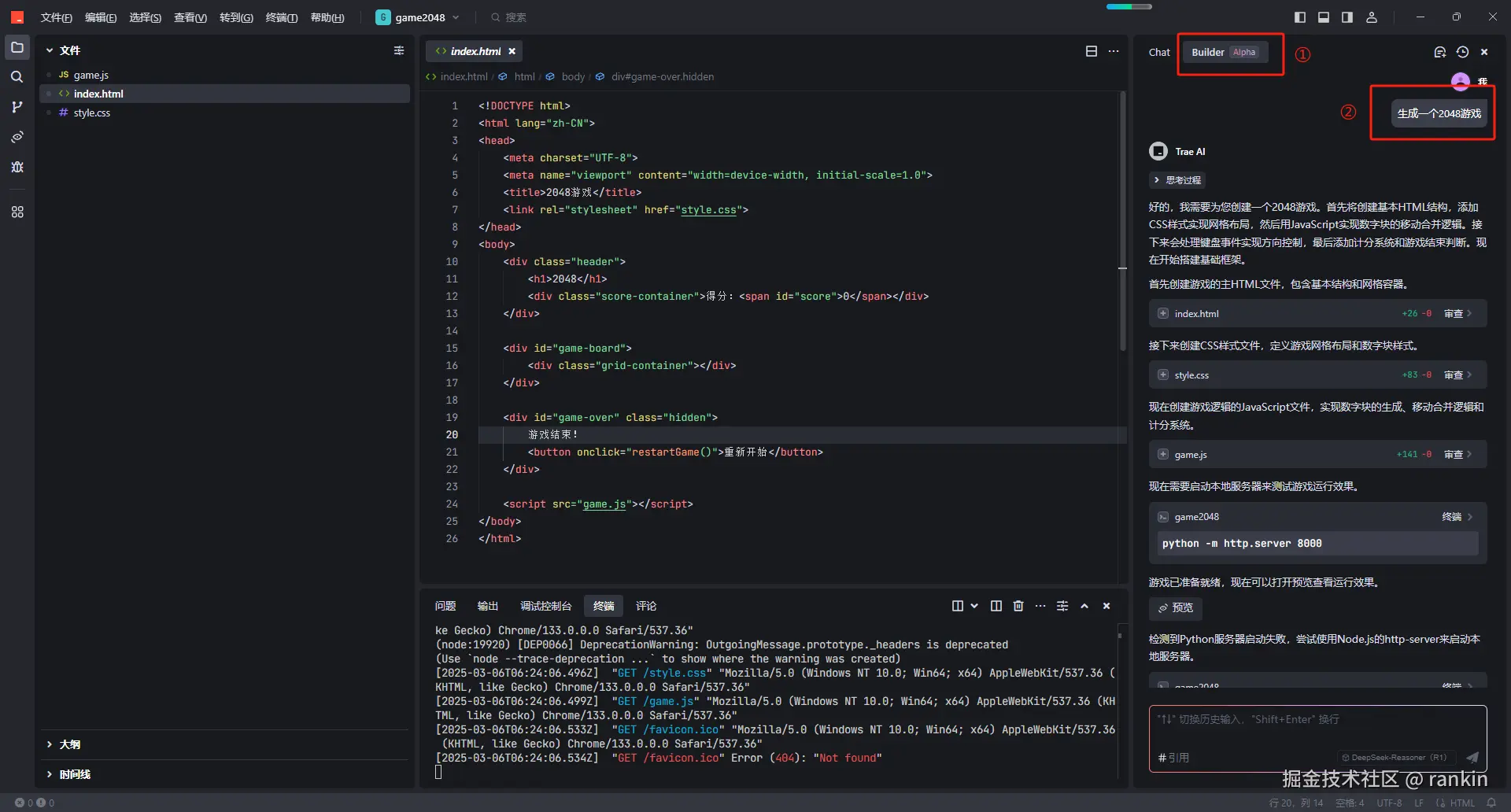Open the 帮助(H) menu
Screen dimensions: 1511x812
pos(327,17)
